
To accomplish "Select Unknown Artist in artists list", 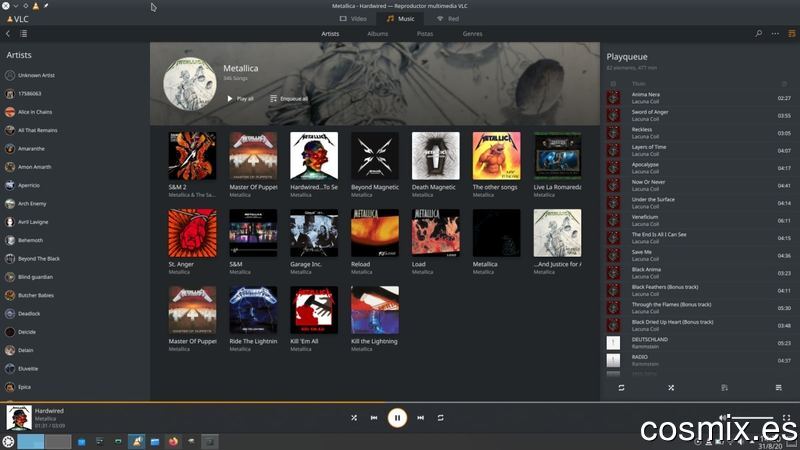I will (74, 76).
